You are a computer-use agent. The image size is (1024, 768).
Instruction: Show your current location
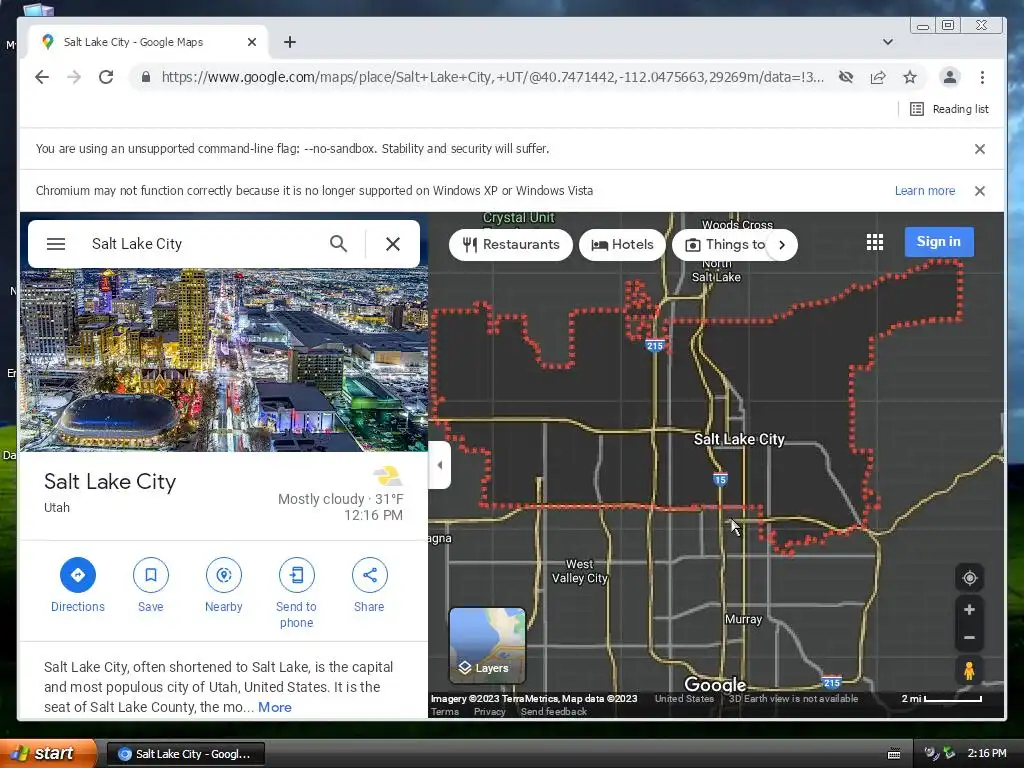tap(969, 578)
